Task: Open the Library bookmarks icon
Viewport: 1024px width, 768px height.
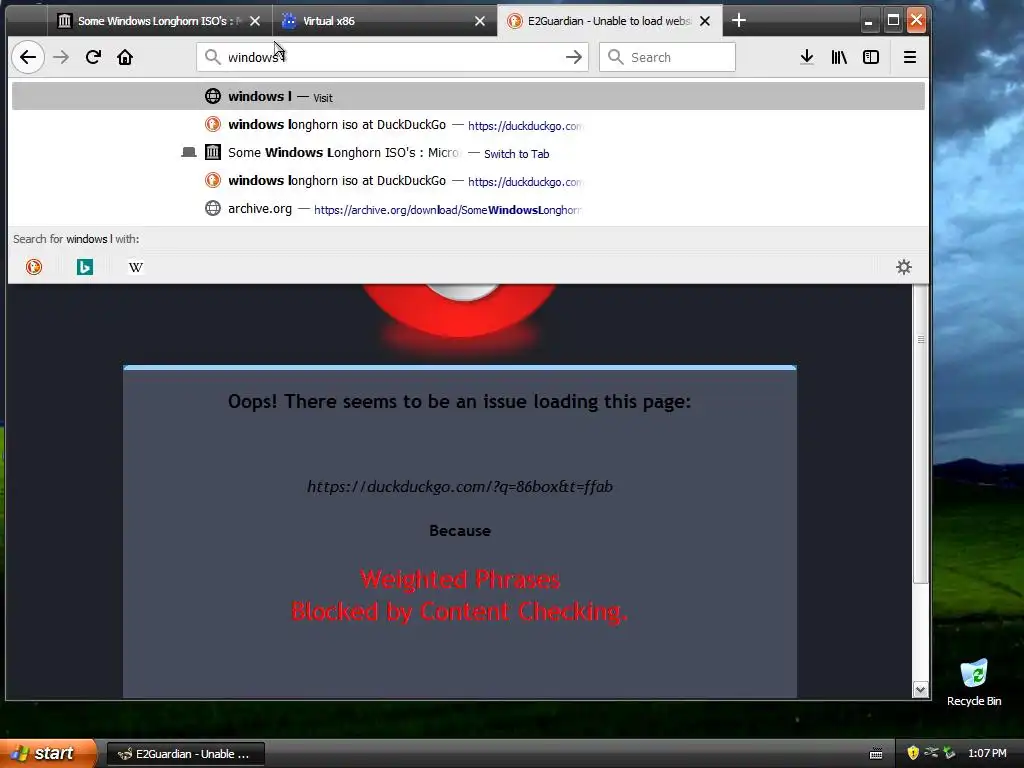Action: coord(839,57)
